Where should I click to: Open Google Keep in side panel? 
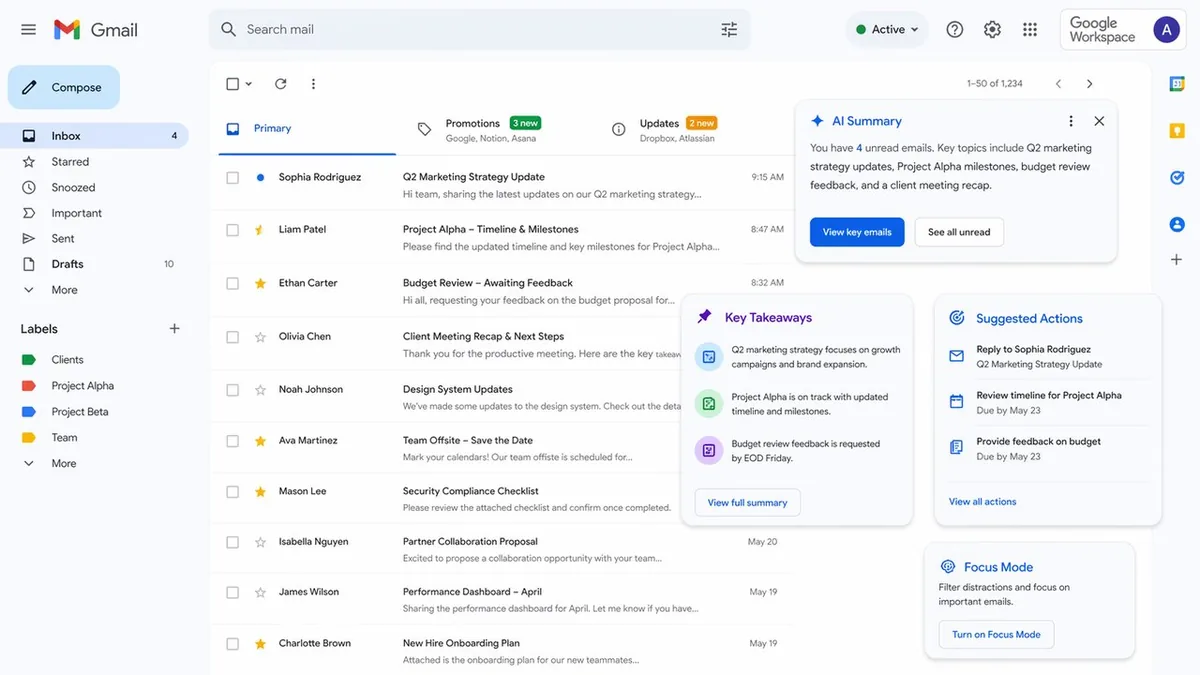(x=1177, y=131)
